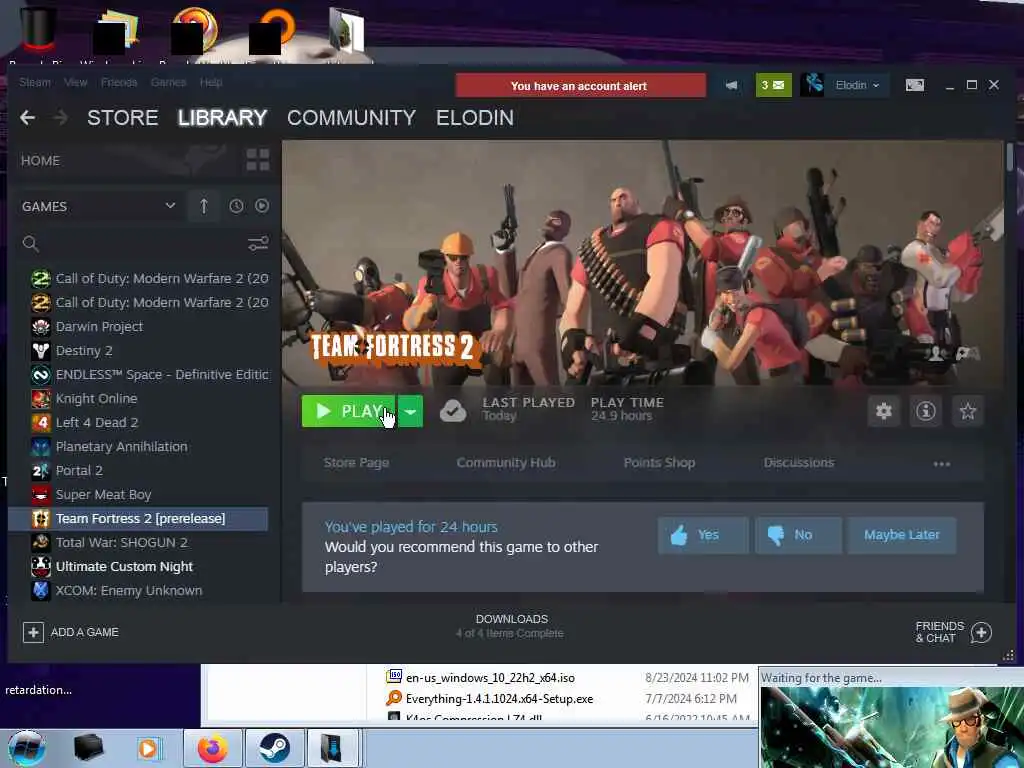
Task: Click the game page vertical scrollbar
Action: click(x=1010, y=157)
